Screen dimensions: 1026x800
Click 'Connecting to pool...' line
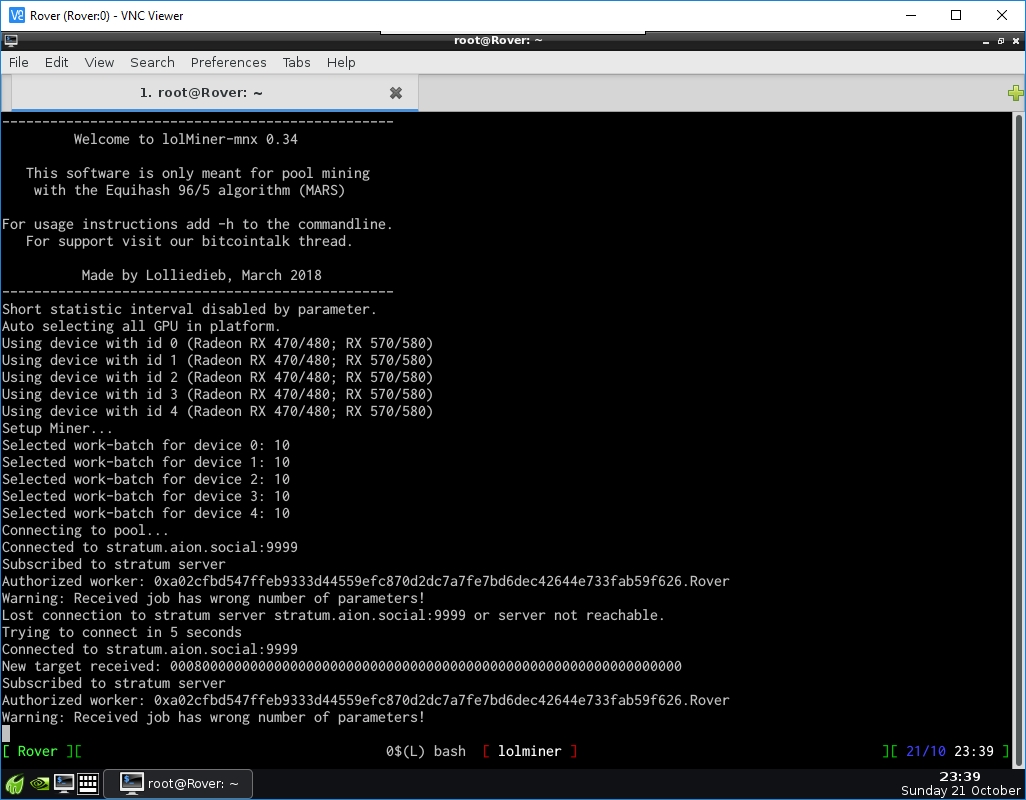(85, 530)
